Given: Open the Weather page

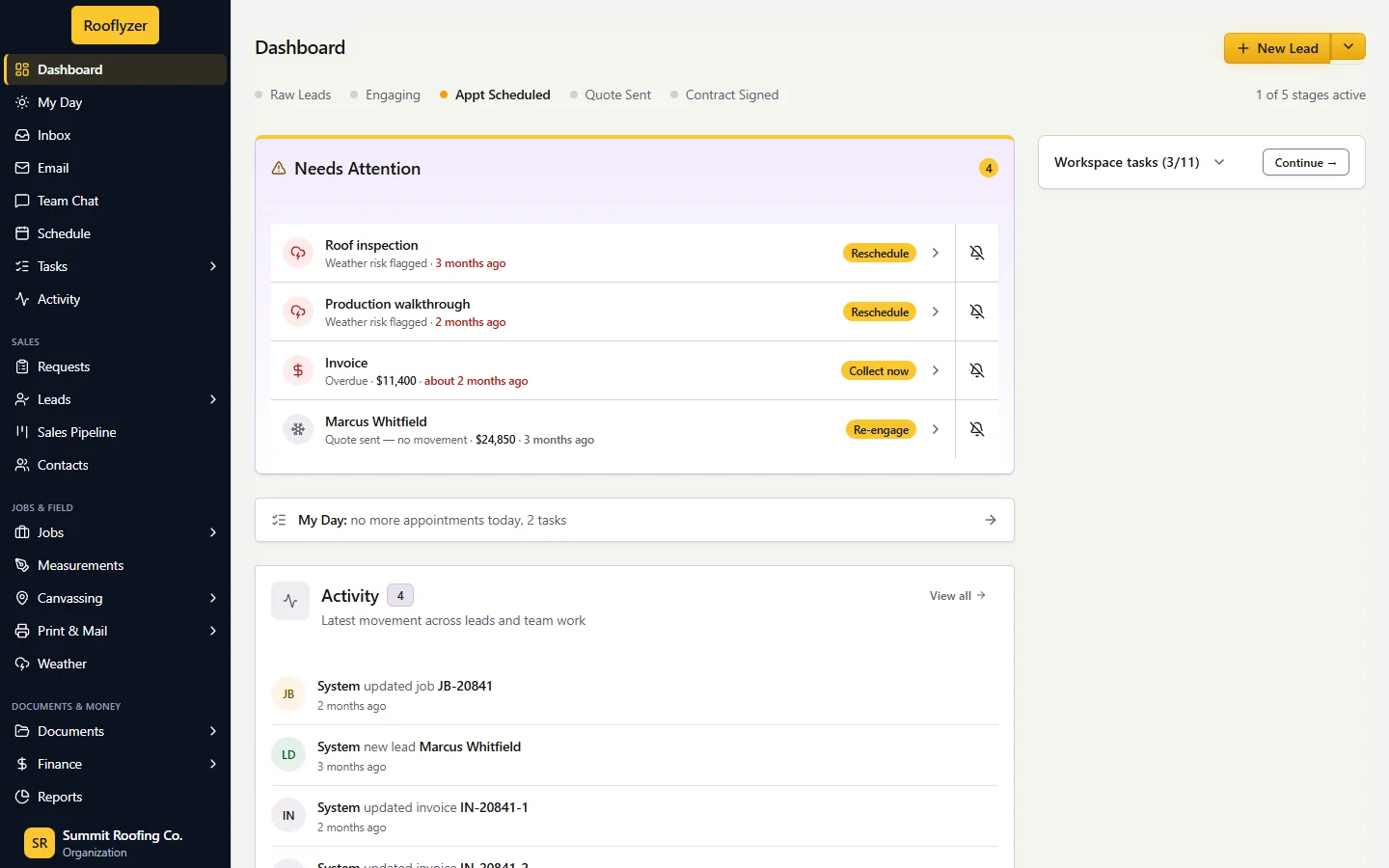Looking at the screenshot, I should (115, 664).
